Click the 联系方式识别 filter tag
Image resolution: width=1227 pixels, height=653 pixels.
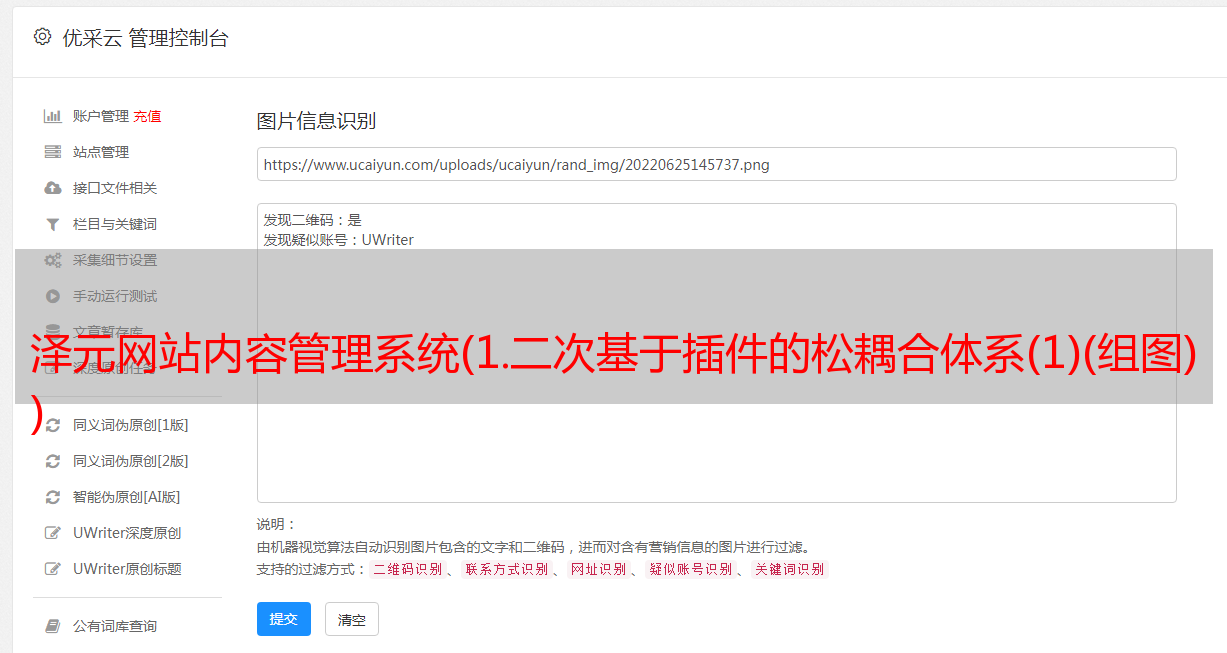[x=506, y=569]
